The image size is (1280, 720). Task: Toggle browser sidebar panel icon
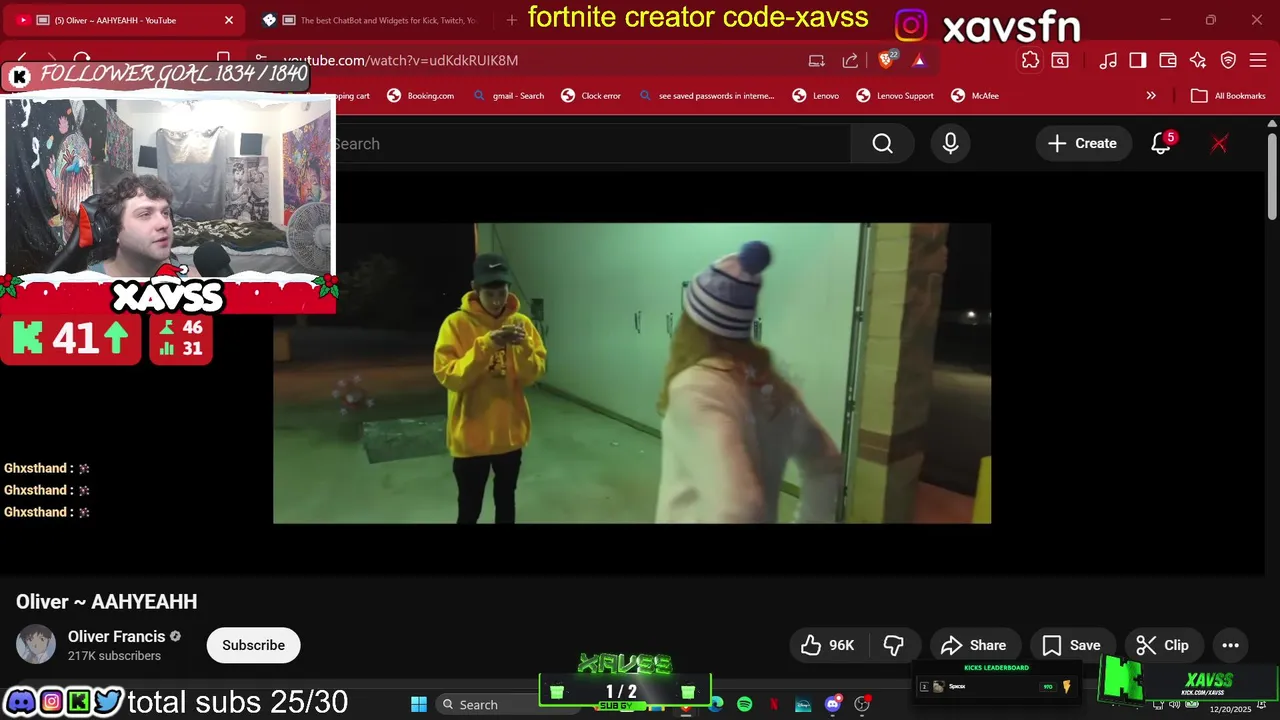(x=1138, y=60)
